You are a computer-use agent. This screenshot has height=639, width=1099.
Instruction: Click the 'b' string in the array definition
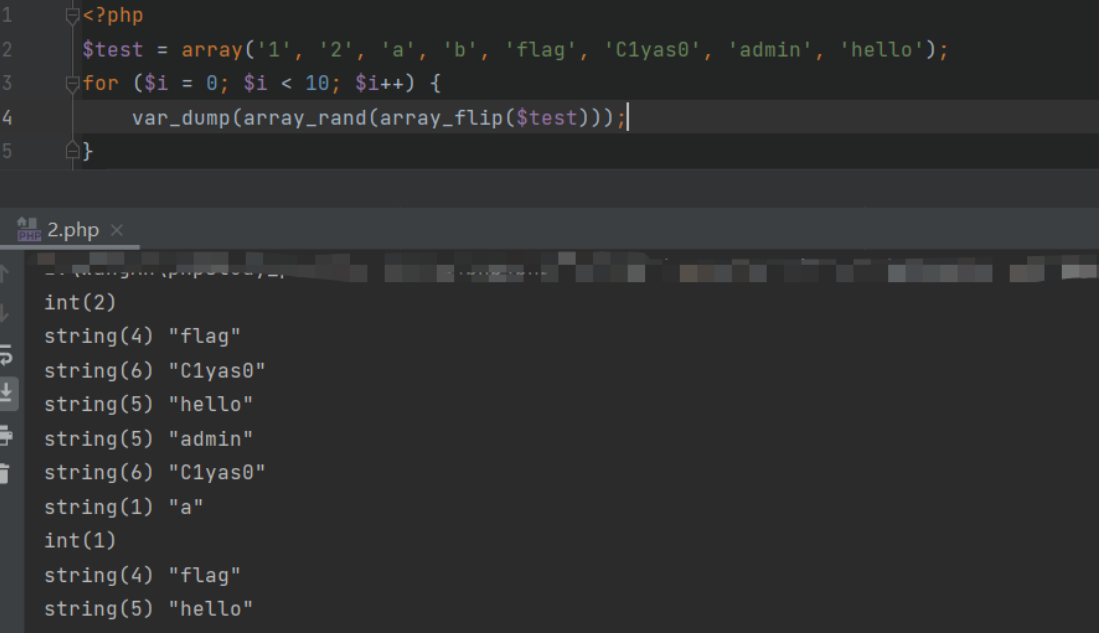460,50
